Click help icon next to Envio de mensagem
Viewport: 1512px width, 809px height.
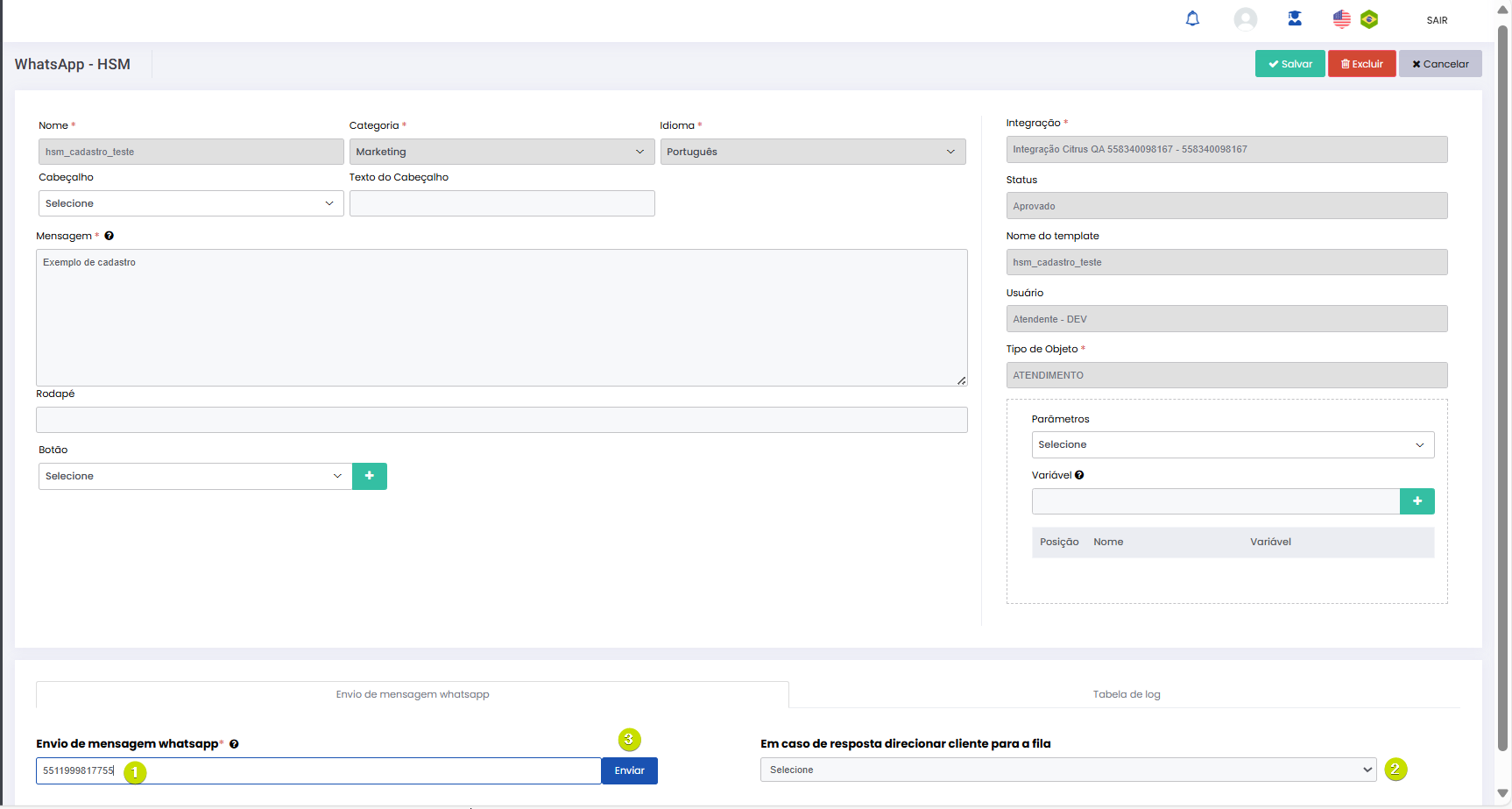234,744
